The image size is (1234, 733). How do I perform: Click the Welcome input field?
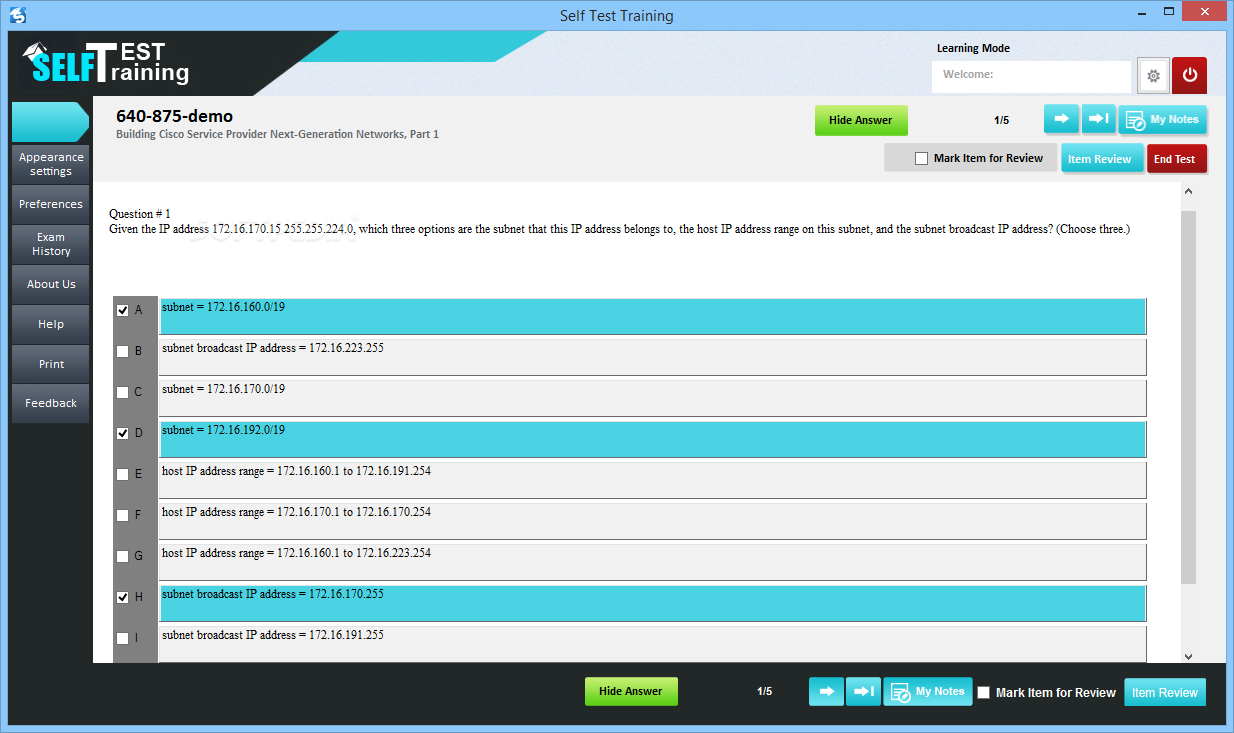(x=1031, y=76)
